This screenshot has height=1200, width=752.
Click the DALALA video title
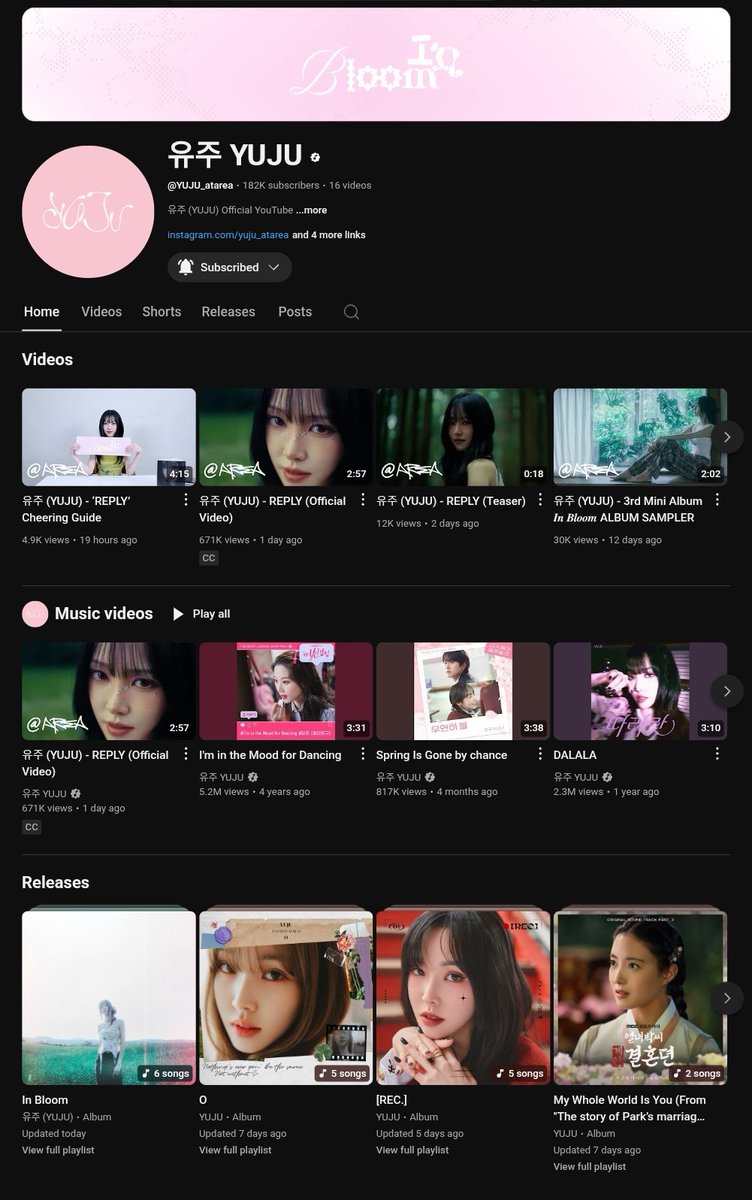tap(575, 755)
